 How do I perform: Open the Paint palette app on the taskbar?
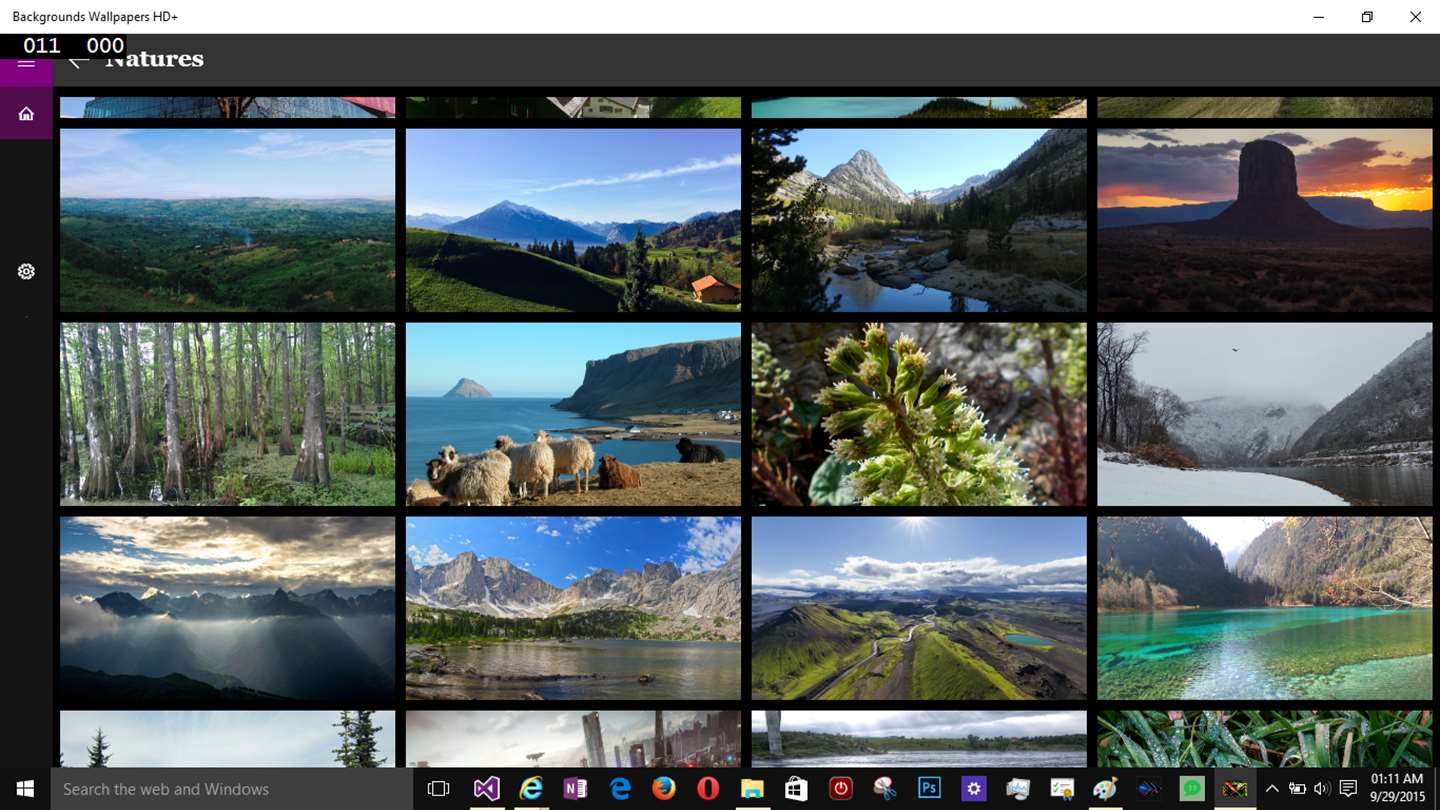point(1105,789)
